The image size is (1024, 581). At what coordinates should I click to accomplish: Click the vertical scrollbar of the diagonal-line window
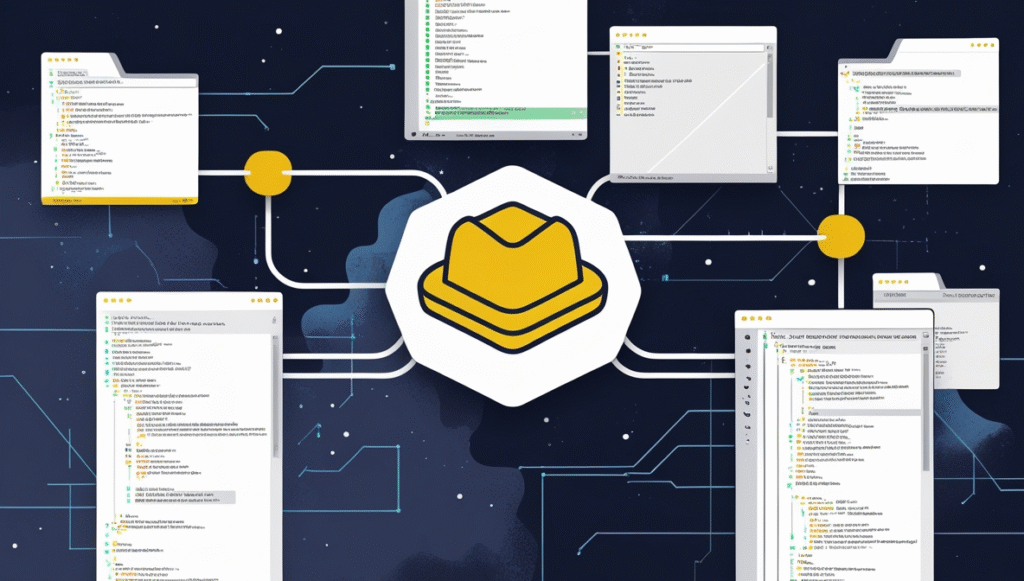pyautogui.click(x=770, y=85)
